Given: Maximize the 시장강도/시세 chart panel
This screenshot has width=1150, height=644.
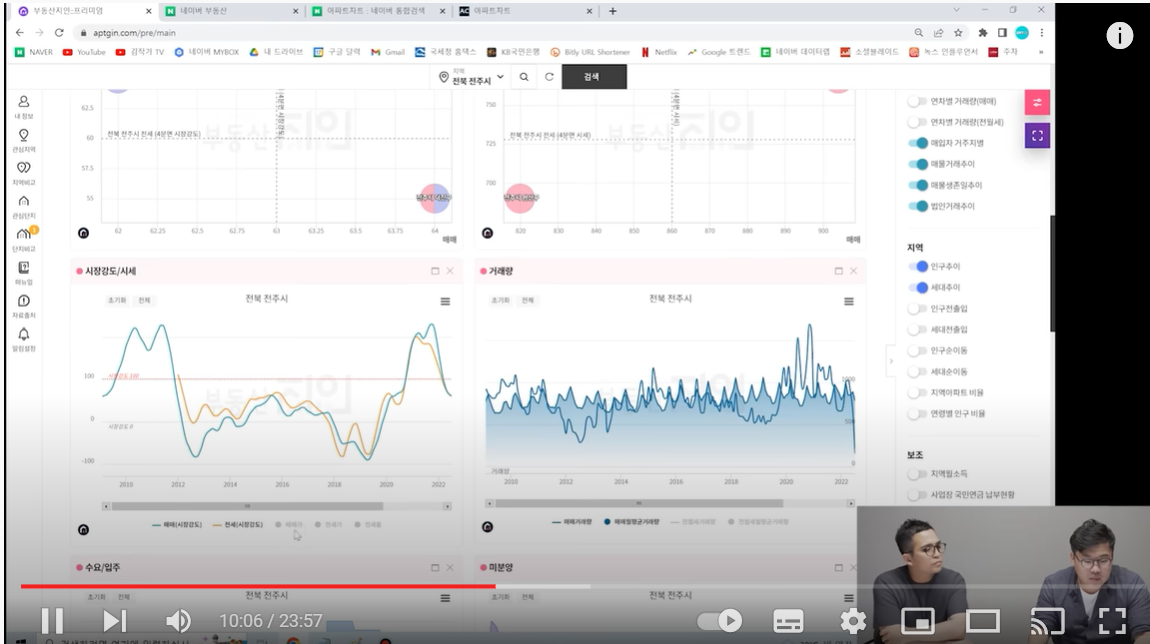Looking at the screenshot, I should click(435, 271).
